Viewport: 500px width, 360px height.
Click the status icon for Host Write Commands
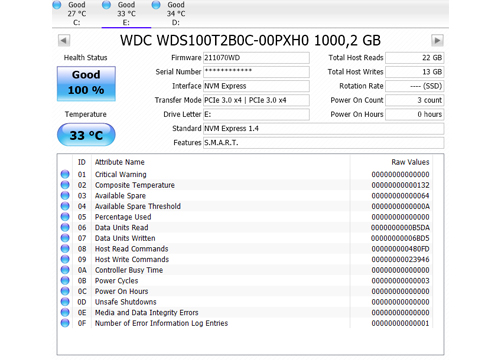click(65, 259)
